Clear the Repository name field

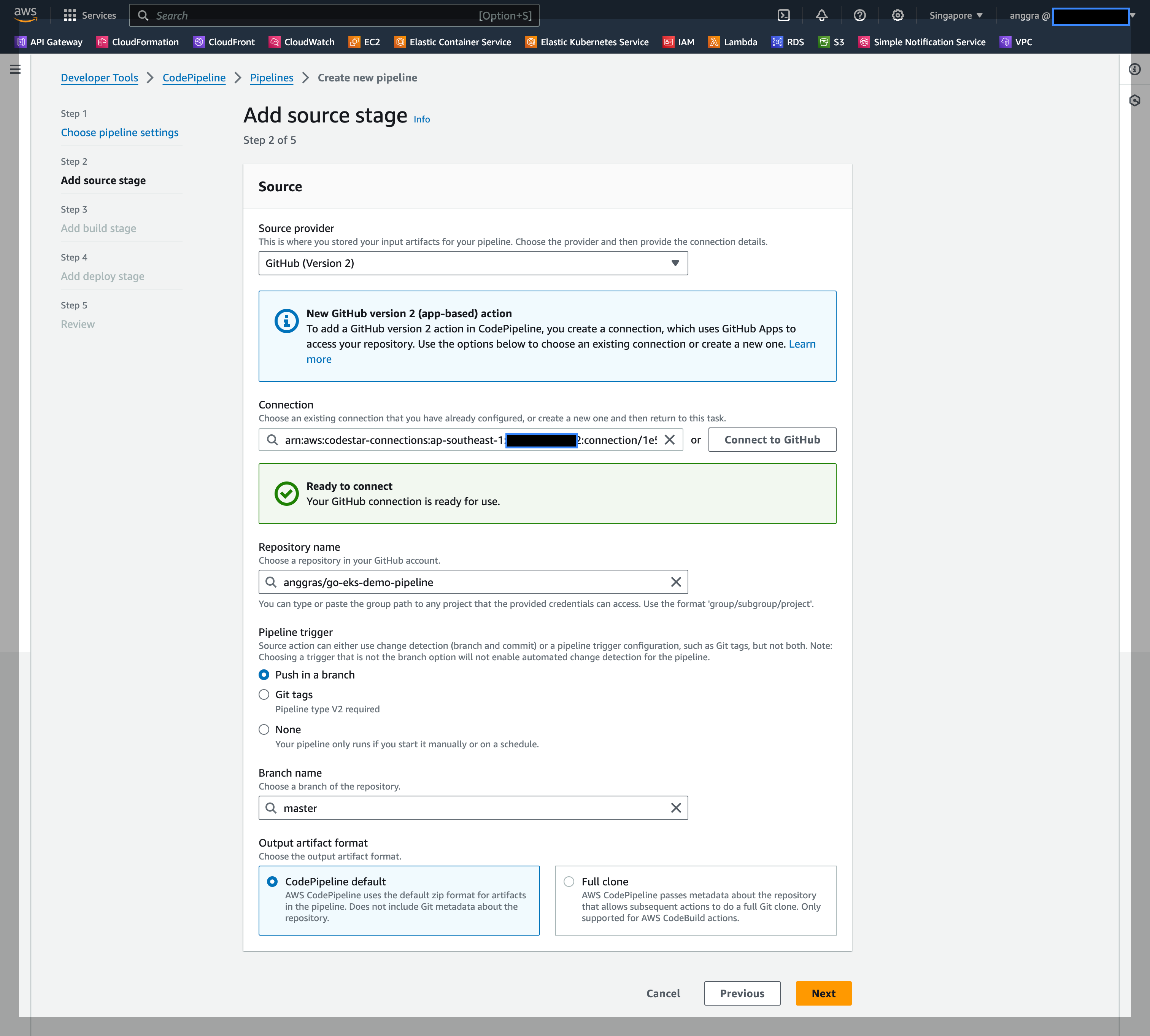click(676, 582)
